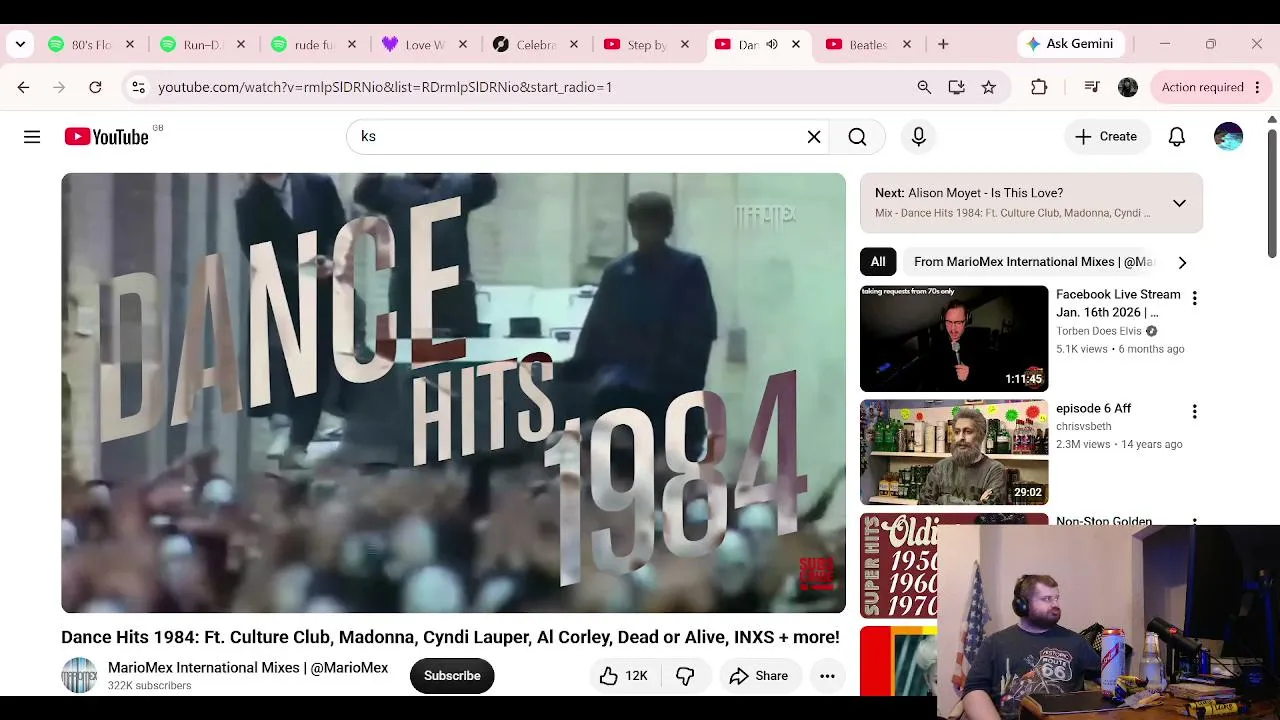
Task: Open the Facebook Live Stream video title
Action: coord(1118,303)
